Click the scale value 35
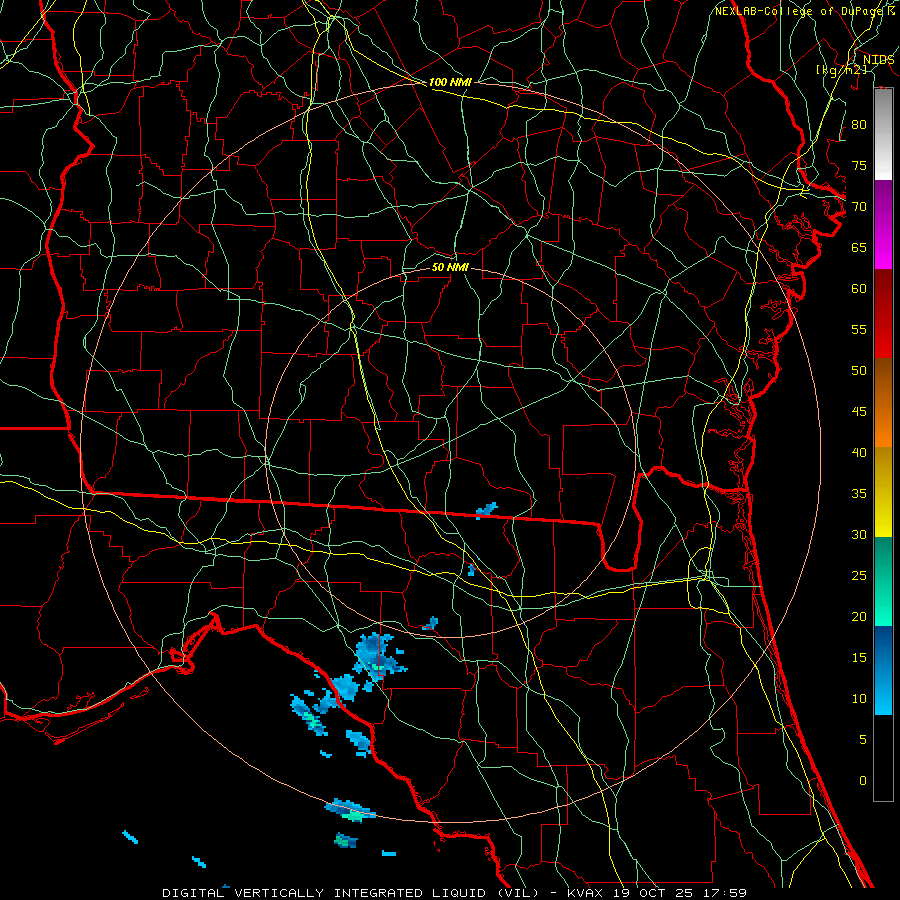Screen dimensions: 900x900 (x=859, y=494)
